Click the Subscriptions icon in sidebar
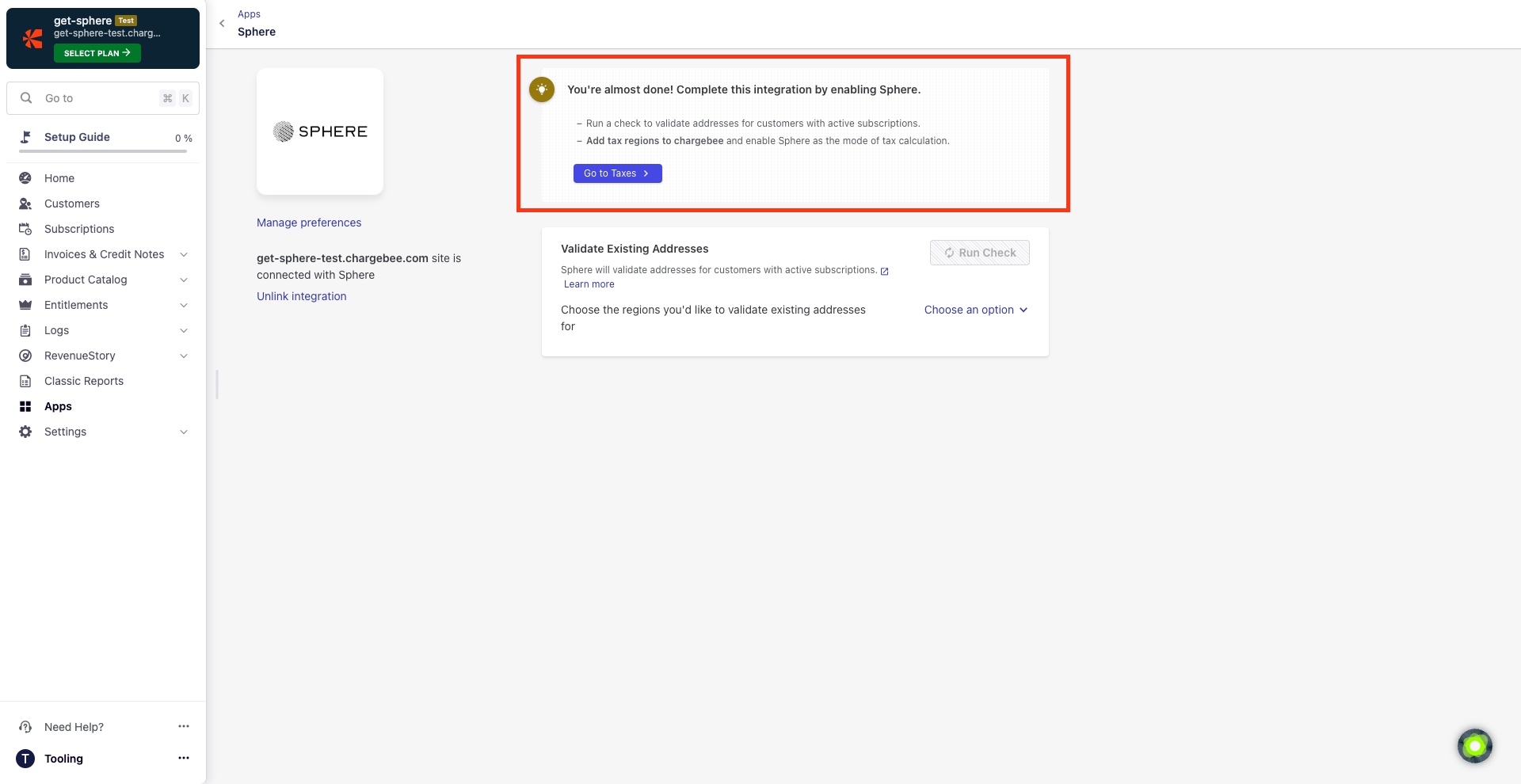The height and width of the screenshot is (784, 1521). 25,229
